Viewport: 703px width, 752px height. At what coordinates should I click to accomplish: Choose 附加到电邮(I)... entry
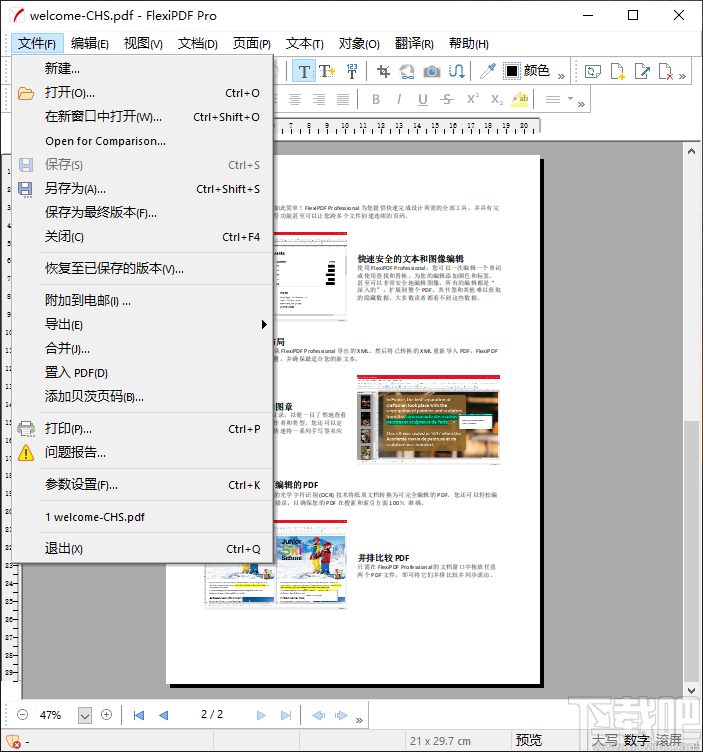[x=142, y=301]
